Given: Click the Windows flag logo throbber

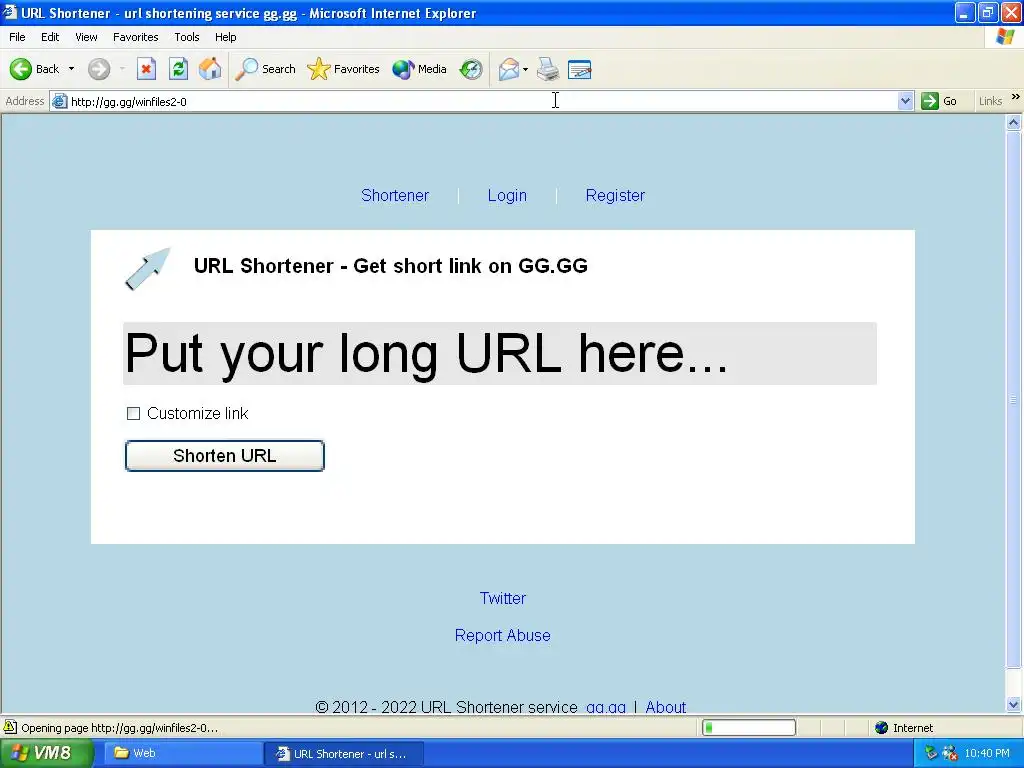Looking at the screenshot, I should coord(1005,37).
